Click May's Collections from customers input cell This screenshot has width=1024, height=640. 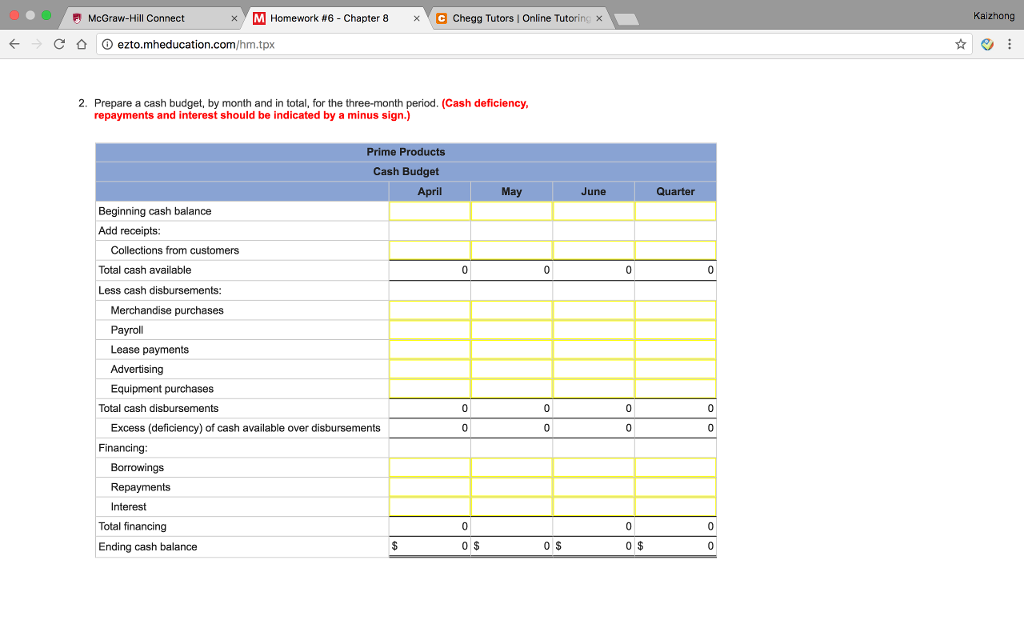click(x=511, y=250)
